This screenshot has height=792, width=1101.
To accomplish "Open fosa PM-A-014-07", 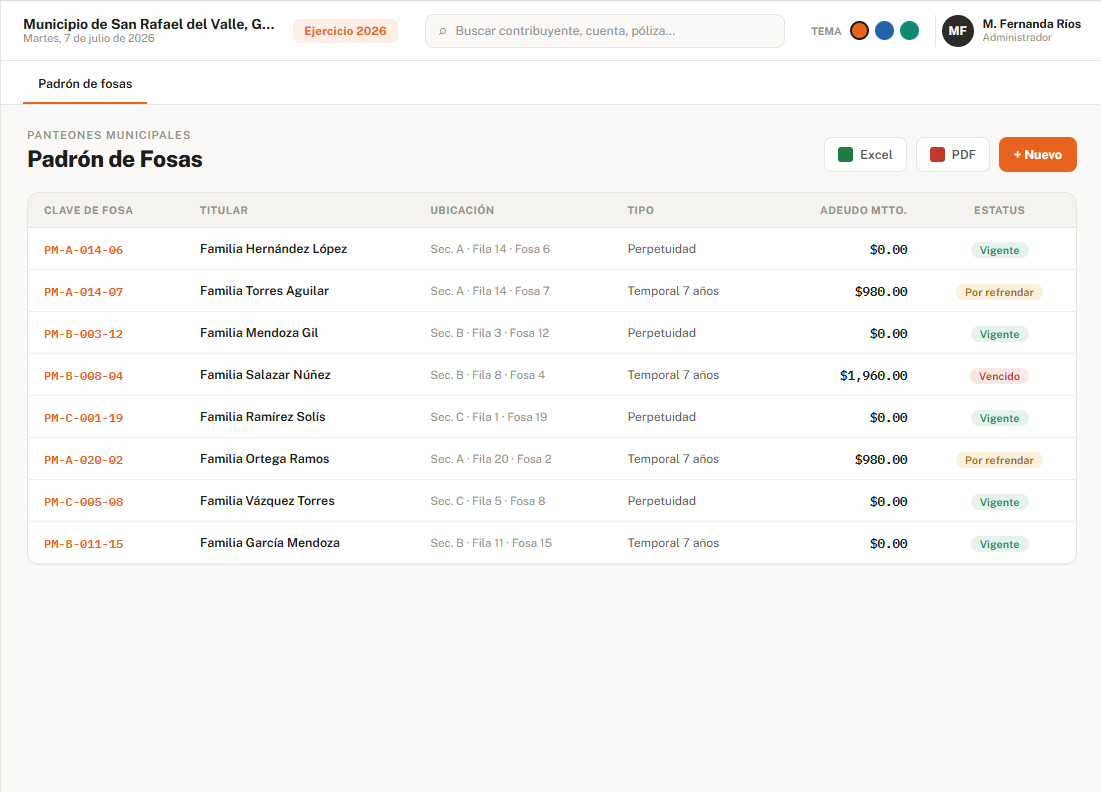I will [84, 292].
